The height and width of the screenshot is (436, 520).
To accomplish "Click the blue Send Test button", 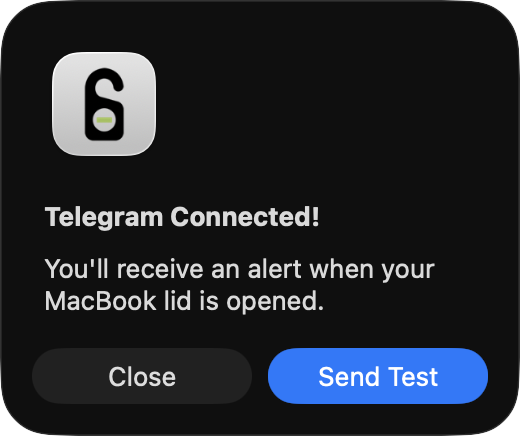I will click(x=378, y=376).
